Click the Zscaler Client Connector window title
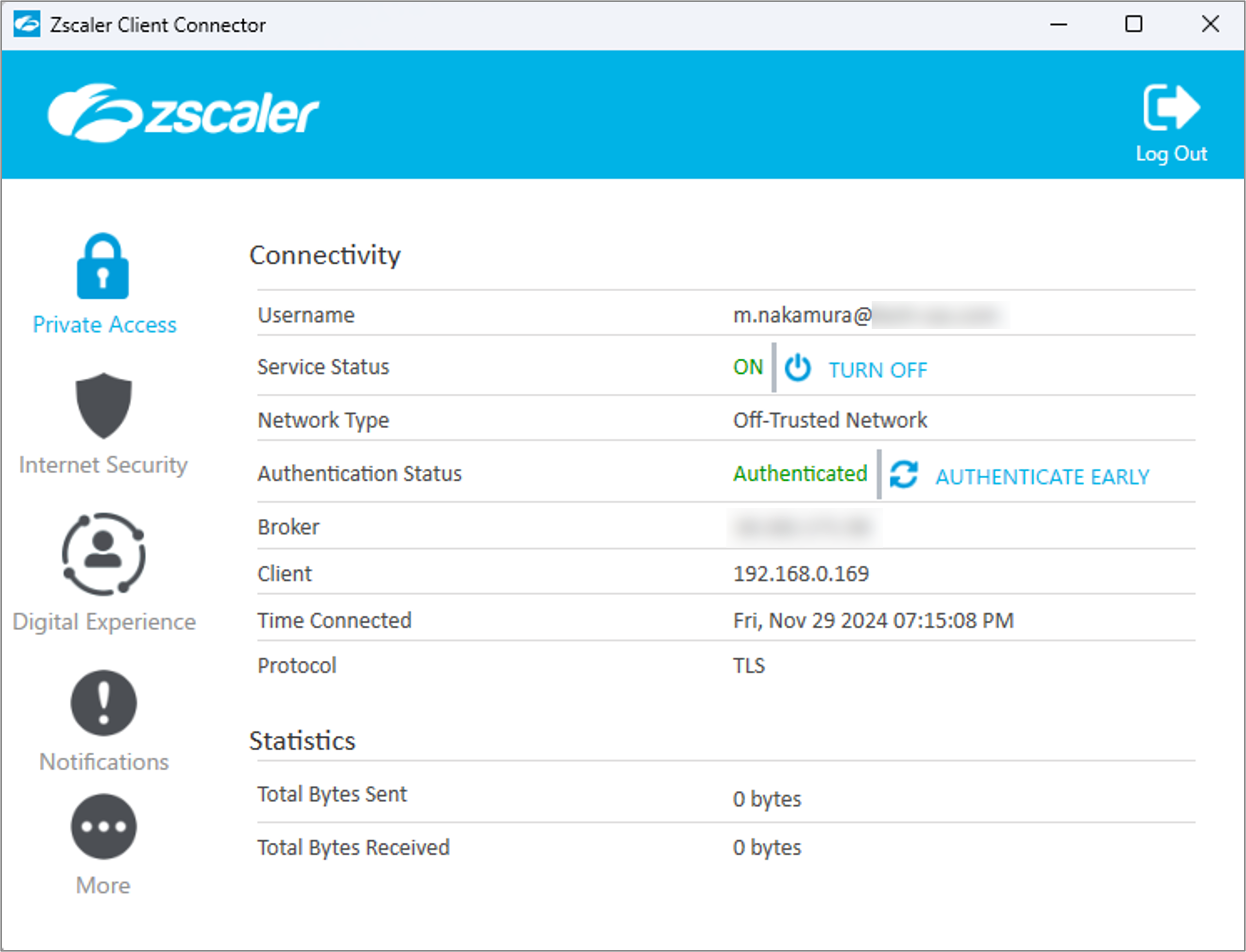1246x952 pixels. click(x=158, y=25)
